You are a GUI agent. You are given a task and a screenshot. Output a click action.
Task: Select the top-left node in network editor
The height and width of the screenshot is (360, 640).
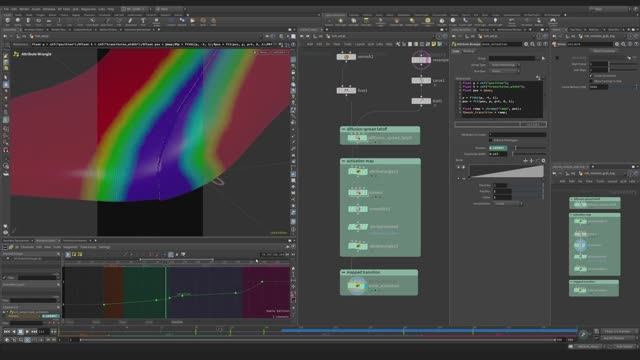point(346,57)
